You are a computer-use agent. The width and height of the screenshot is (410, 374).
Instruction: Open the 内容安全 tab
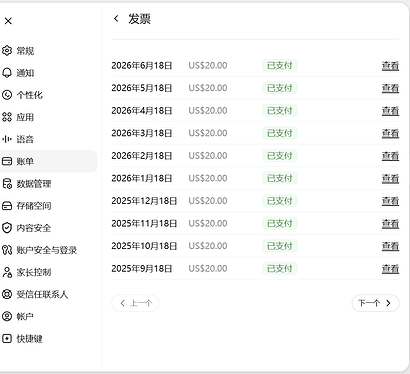[x=49, y=228]
